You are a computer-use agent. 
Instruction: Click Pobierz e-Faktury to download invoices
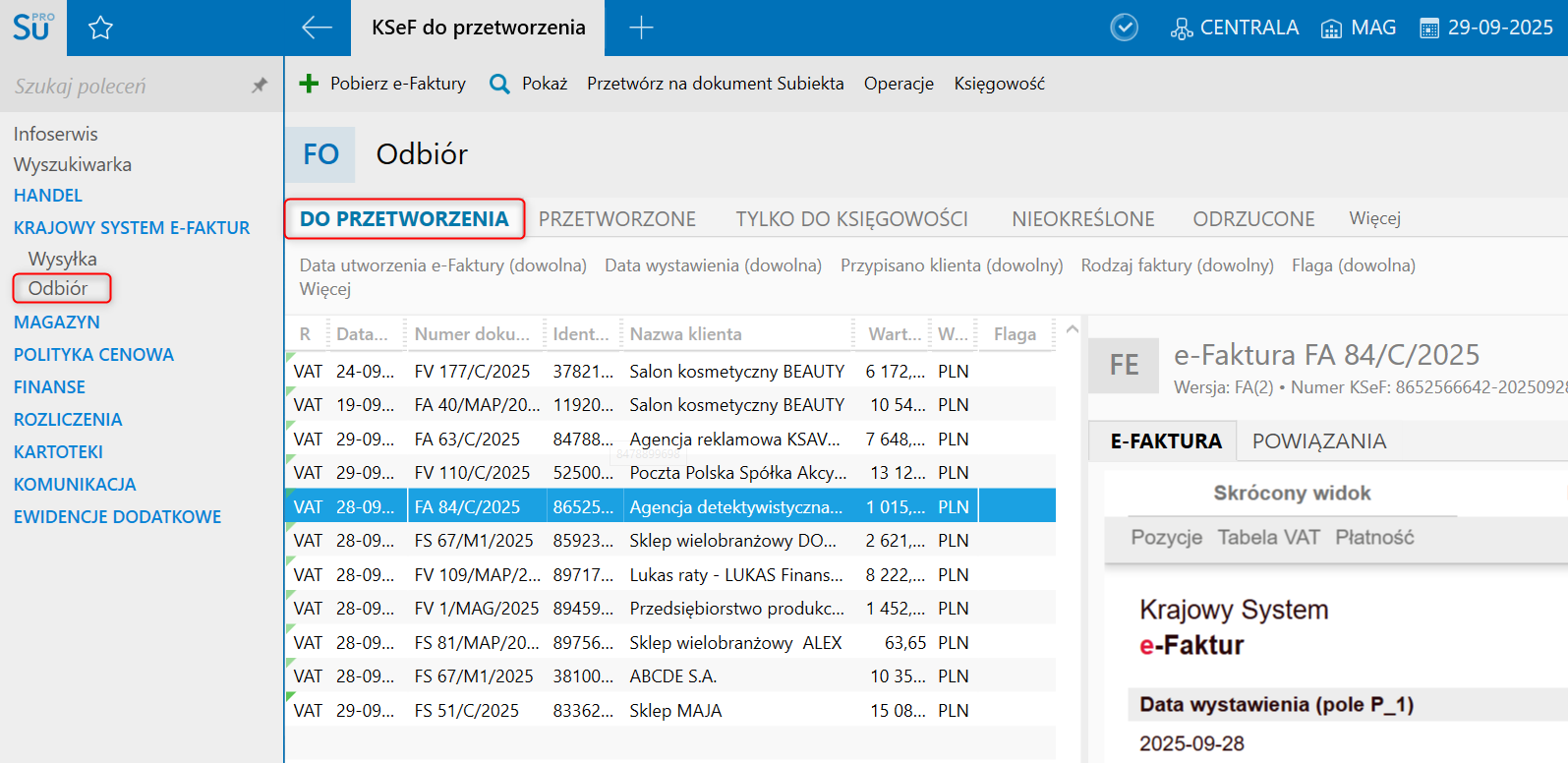(382, 84)
